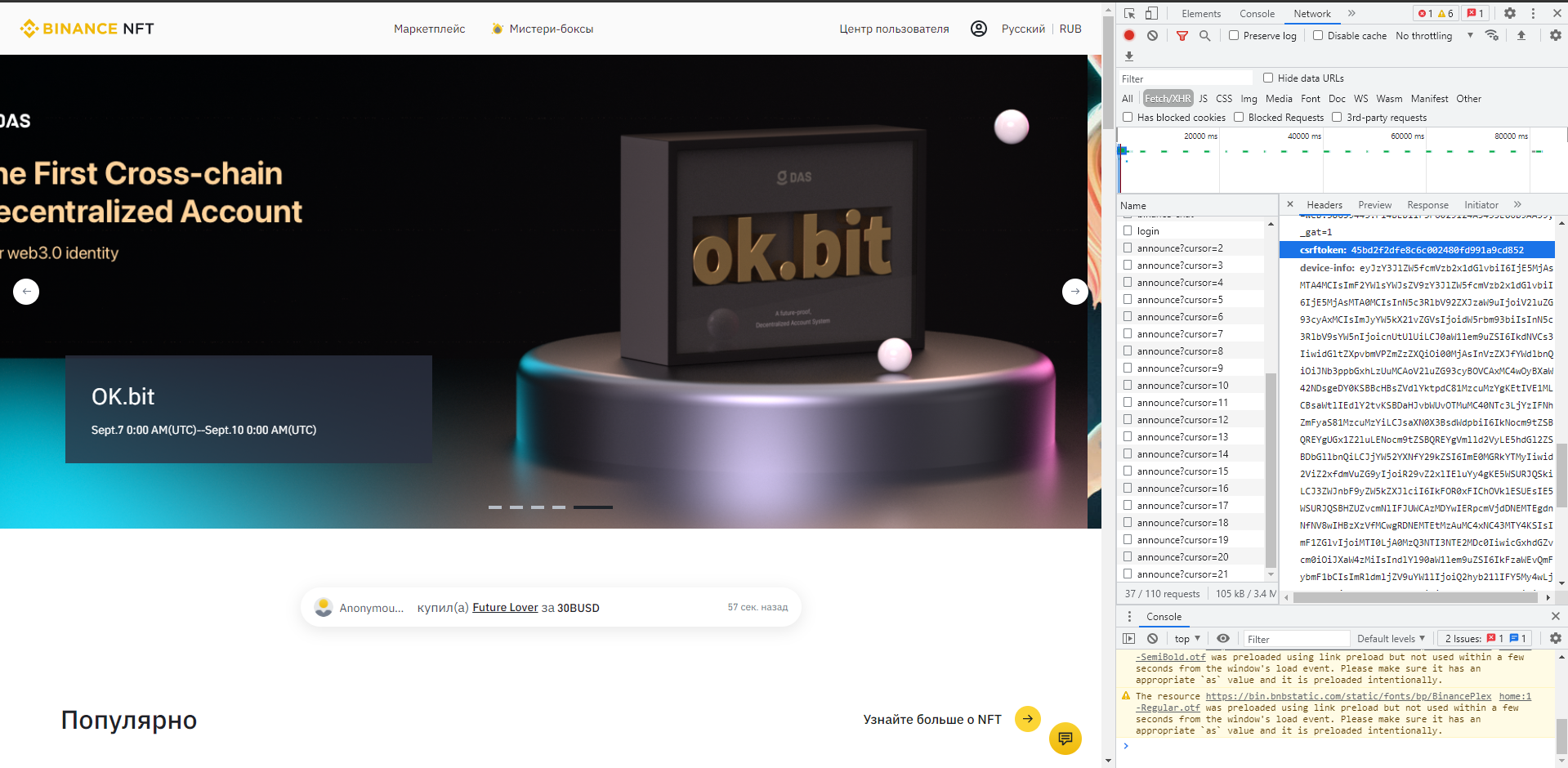Enable the Preserve log checkbox
This screenshot has height=768, width=1568.
point(1234,35)
